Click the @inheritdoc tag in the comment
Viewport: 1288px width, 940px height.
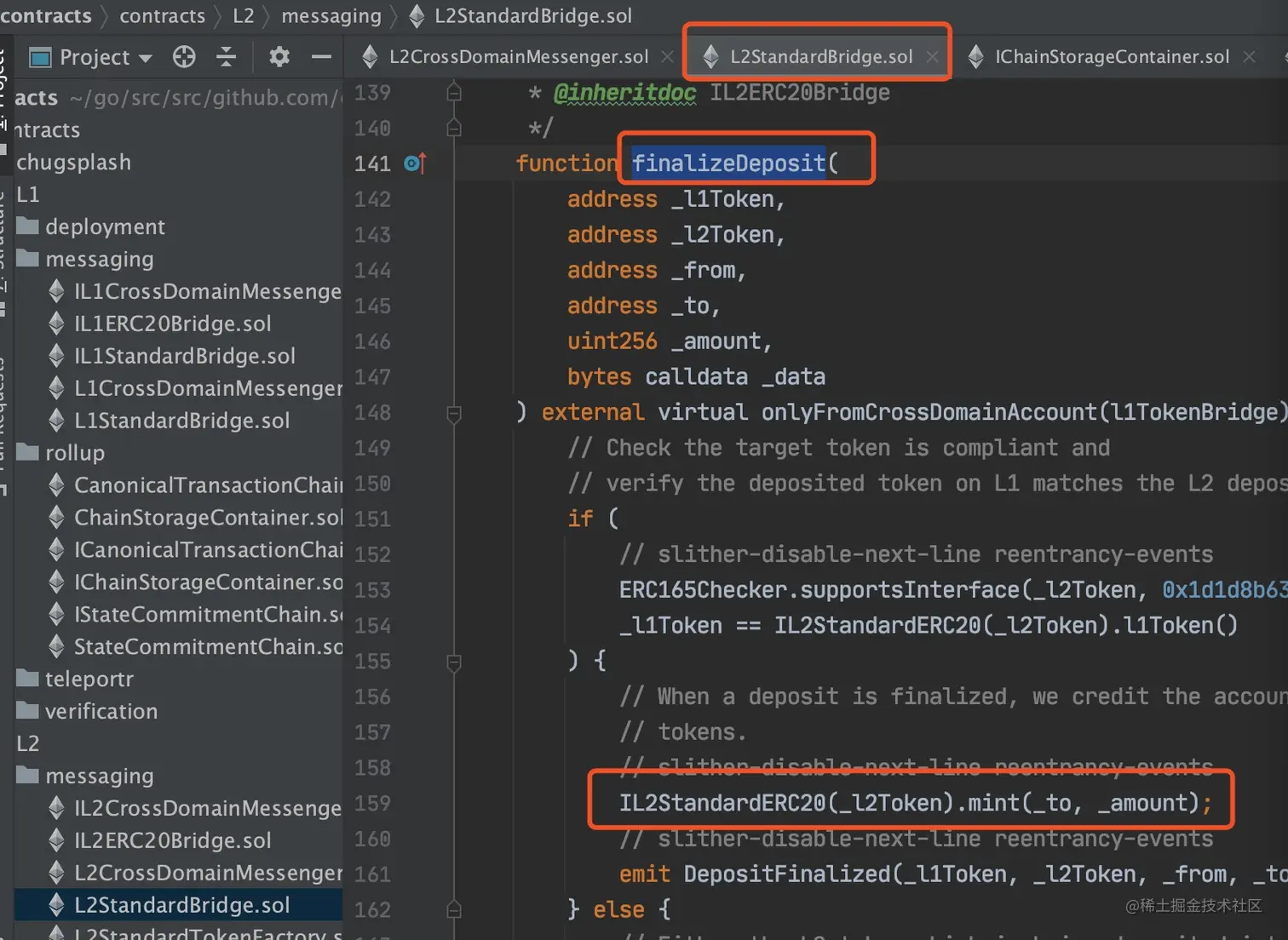624,93
